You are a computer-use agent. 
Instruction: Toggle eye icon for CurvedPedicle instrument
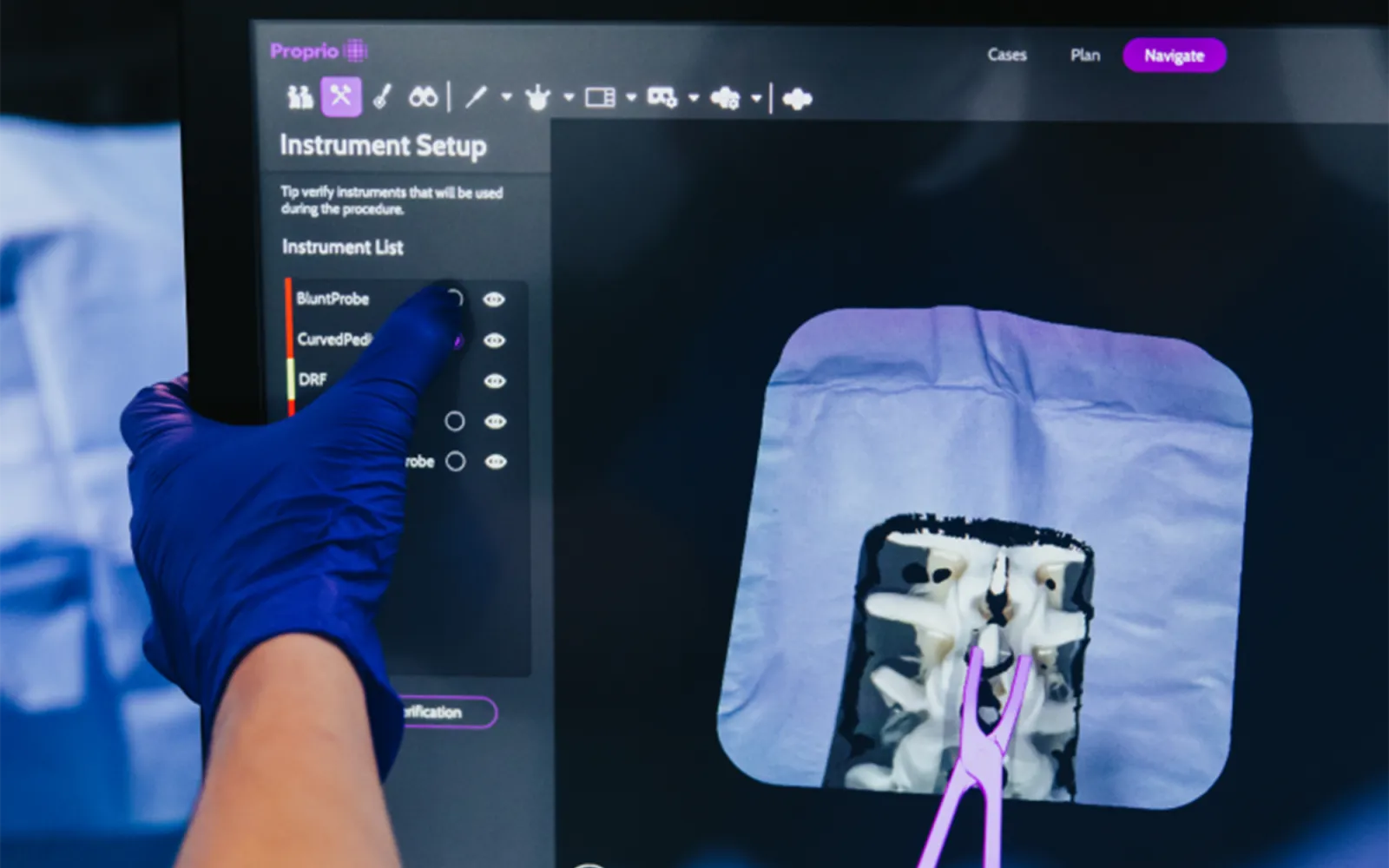(x=495, y=340)
